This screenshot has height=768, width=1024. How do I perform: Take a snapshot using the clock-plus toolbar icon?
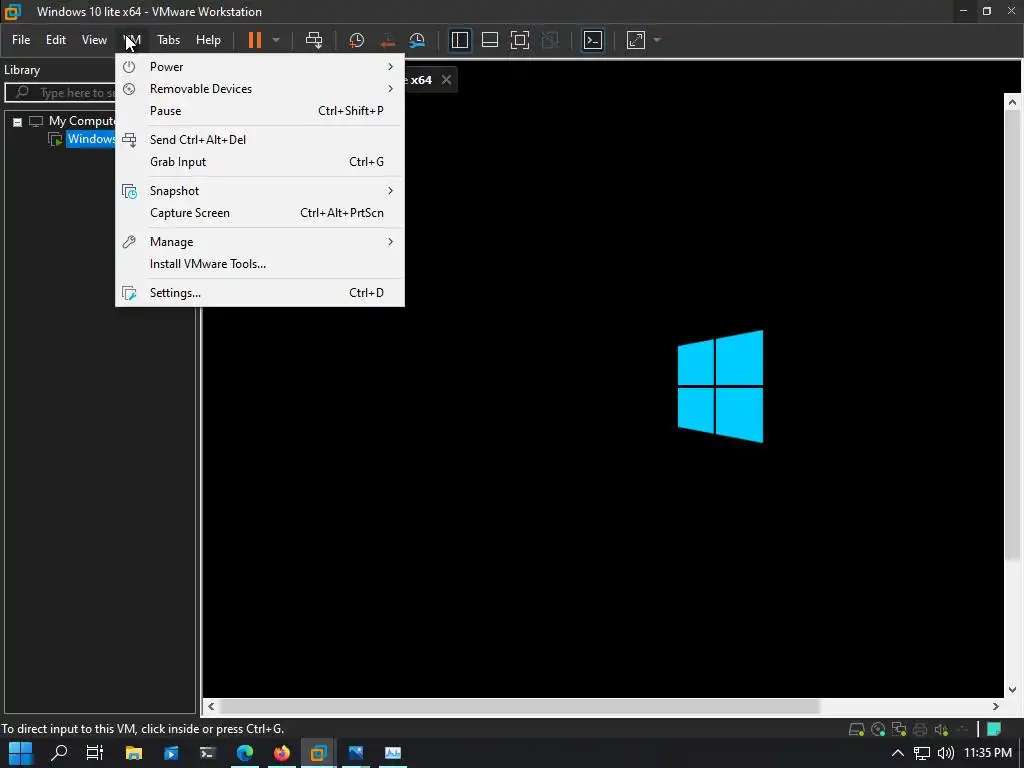(357, 40)
